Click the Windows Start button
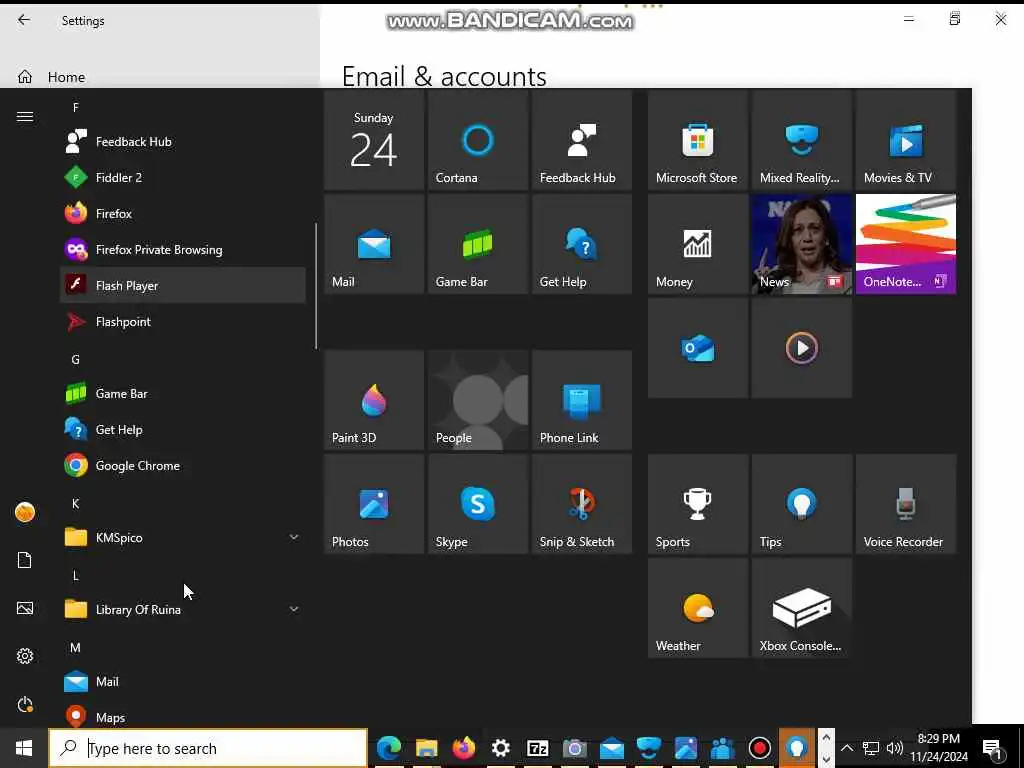This screenshot has width=1024, height=768. click(x=24, y=748)
